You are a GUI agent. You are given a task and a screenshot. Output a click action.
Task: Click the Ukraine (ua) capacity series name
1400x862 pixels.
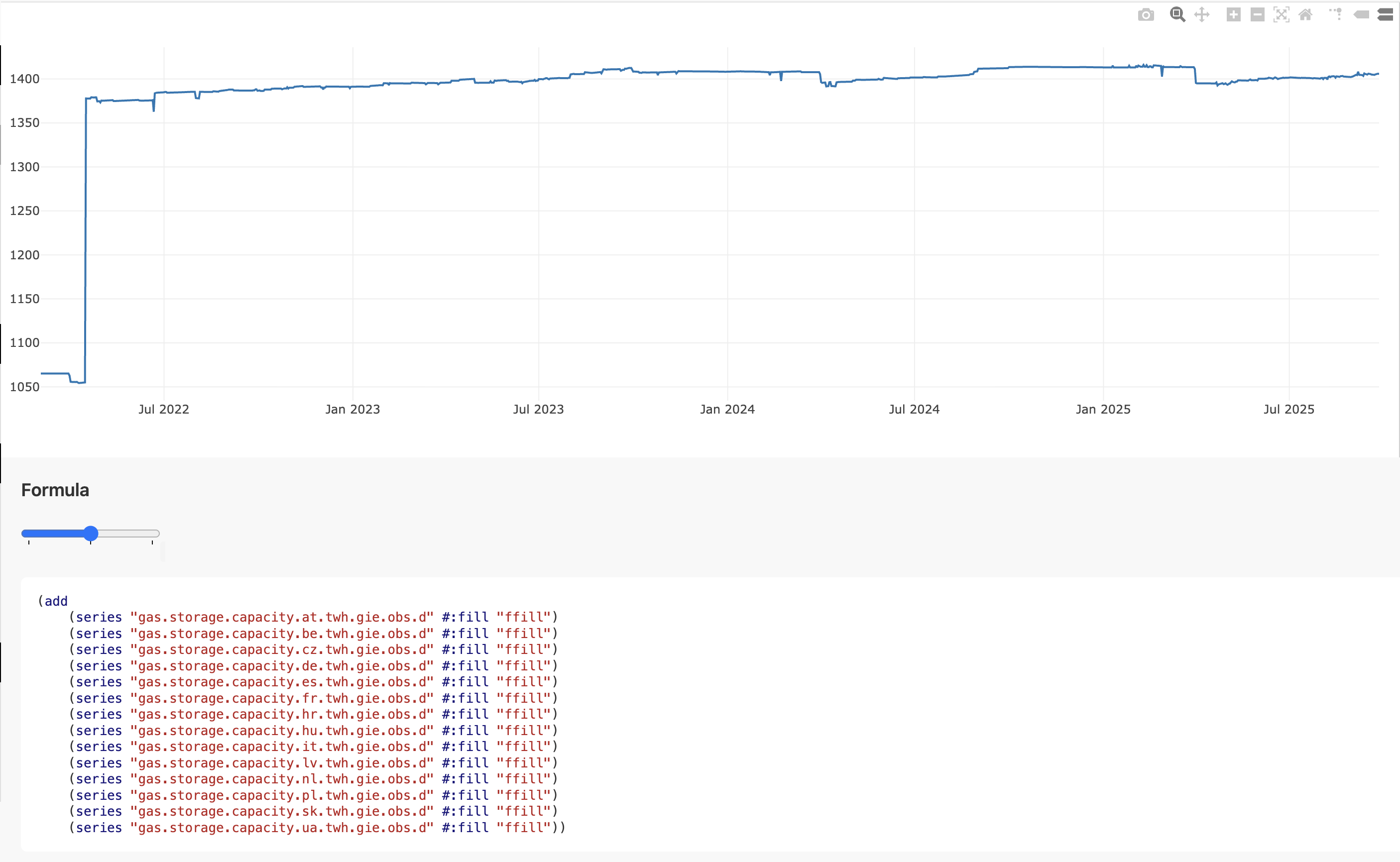282,828
